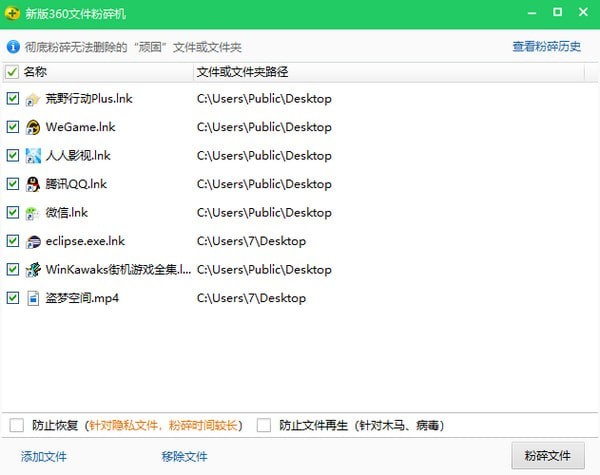Uncheck the WinKawaks街机游戏全集 checkbox
This screenshot has height=475, width=600.
tap(13, 269)
